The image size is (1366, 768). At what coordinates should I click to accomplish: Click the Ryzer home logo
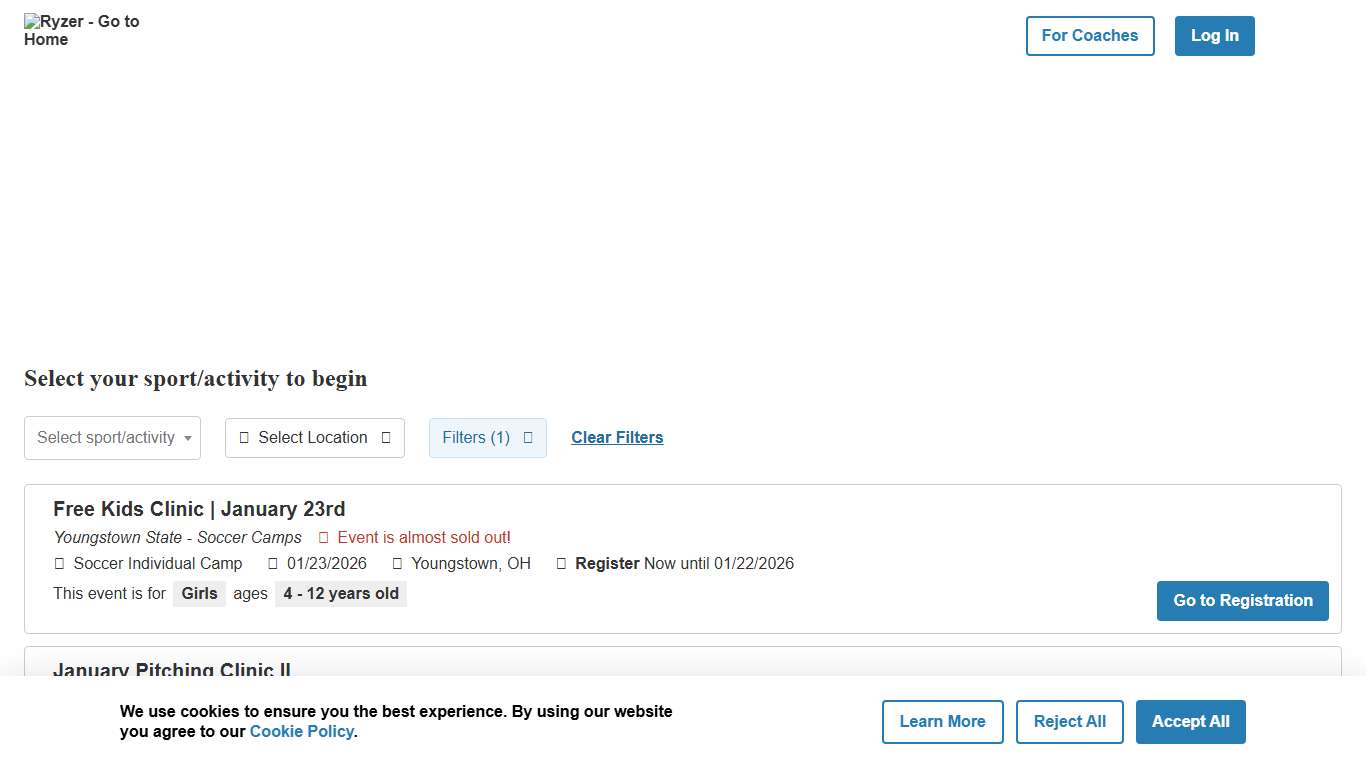coord(82,31)
